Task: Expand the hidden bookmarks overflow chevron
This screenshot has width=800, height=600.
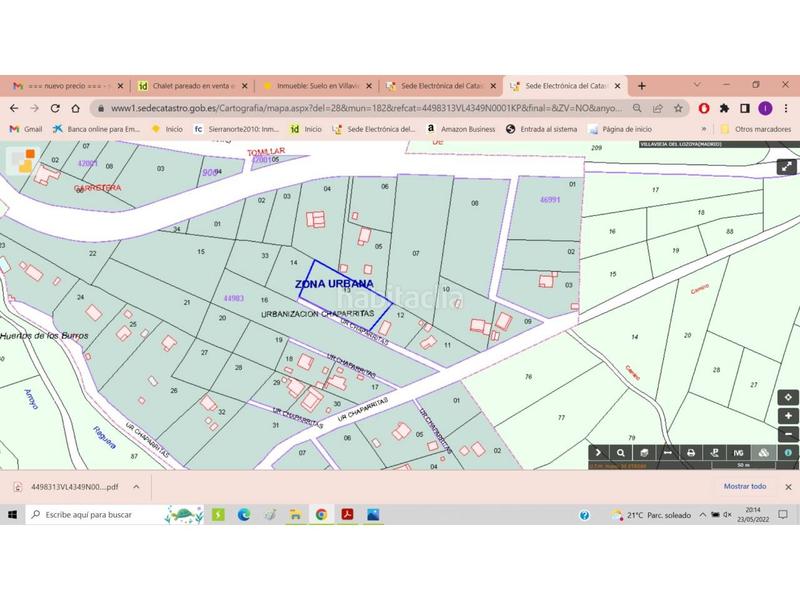Action: 704,129
